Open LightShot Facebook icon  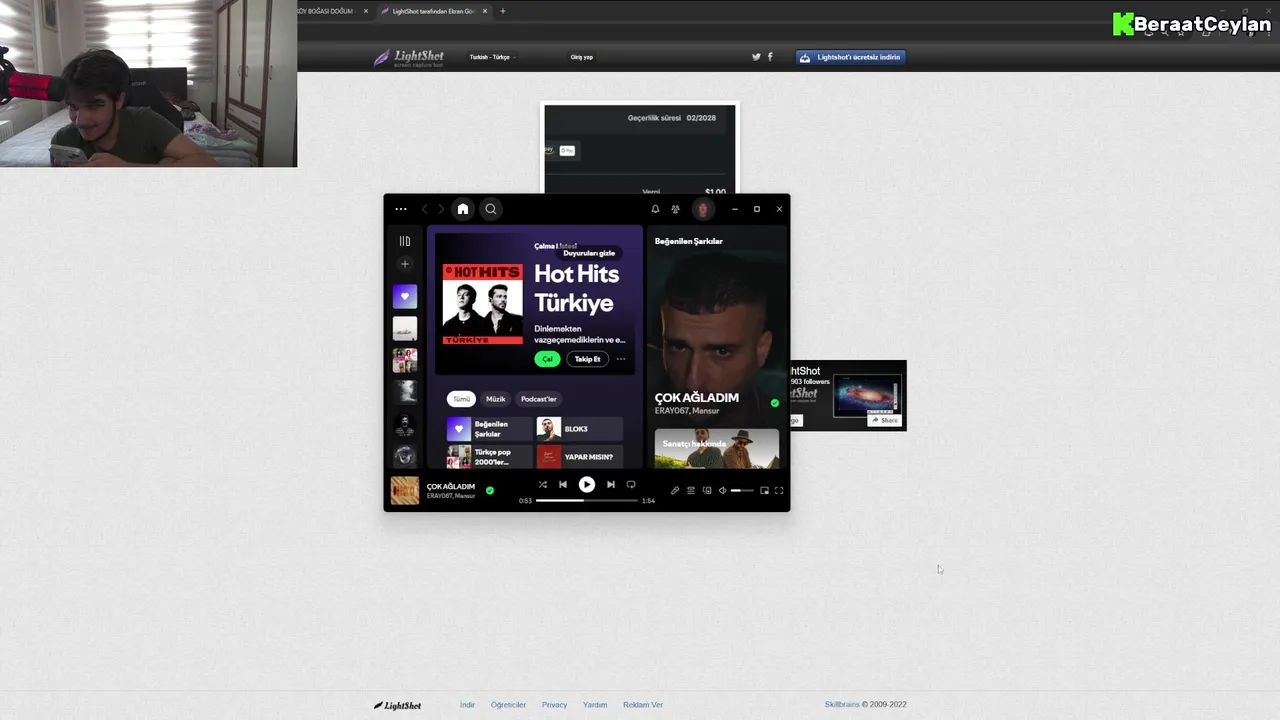click(x=770, y=57)
